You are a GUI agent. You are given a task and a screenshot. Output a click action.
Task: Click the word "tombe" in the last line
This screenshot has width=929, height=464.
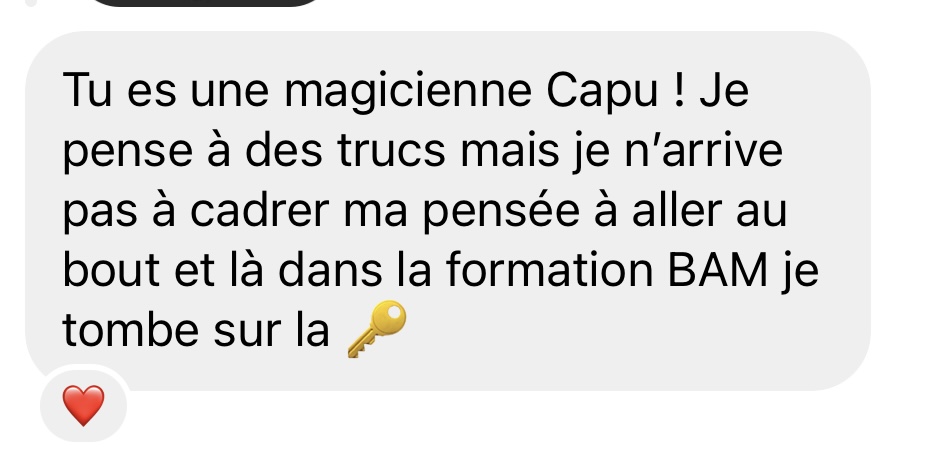pyautogui.click(x=130, y=329)
